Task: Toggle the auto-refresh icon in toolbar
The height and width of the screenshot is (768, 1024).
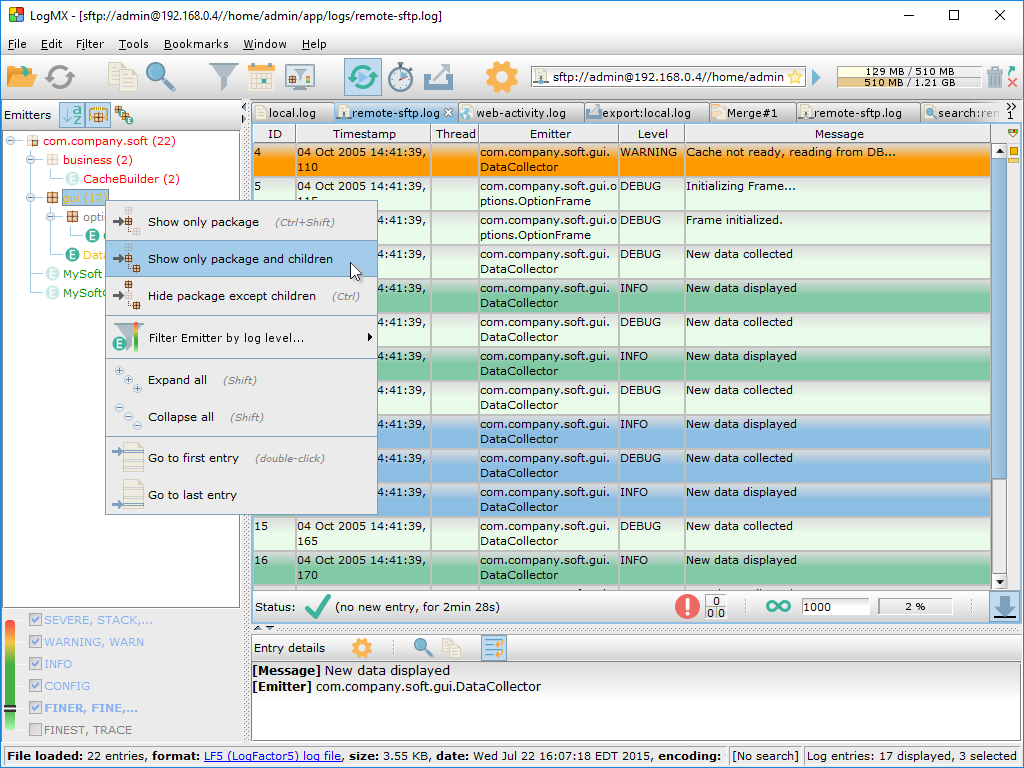Action: [362, 77]
